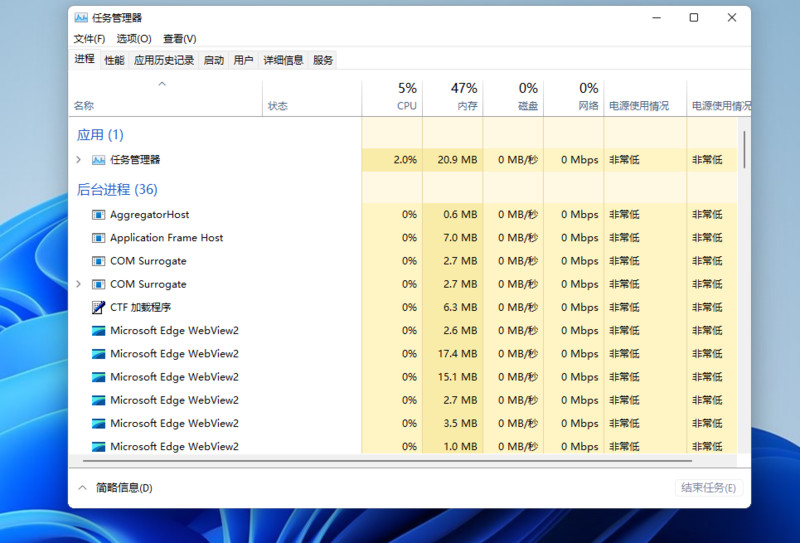Open the 文件(F) menu
Image resolution: width=800 pixels, height=543 pixels.
89,39
